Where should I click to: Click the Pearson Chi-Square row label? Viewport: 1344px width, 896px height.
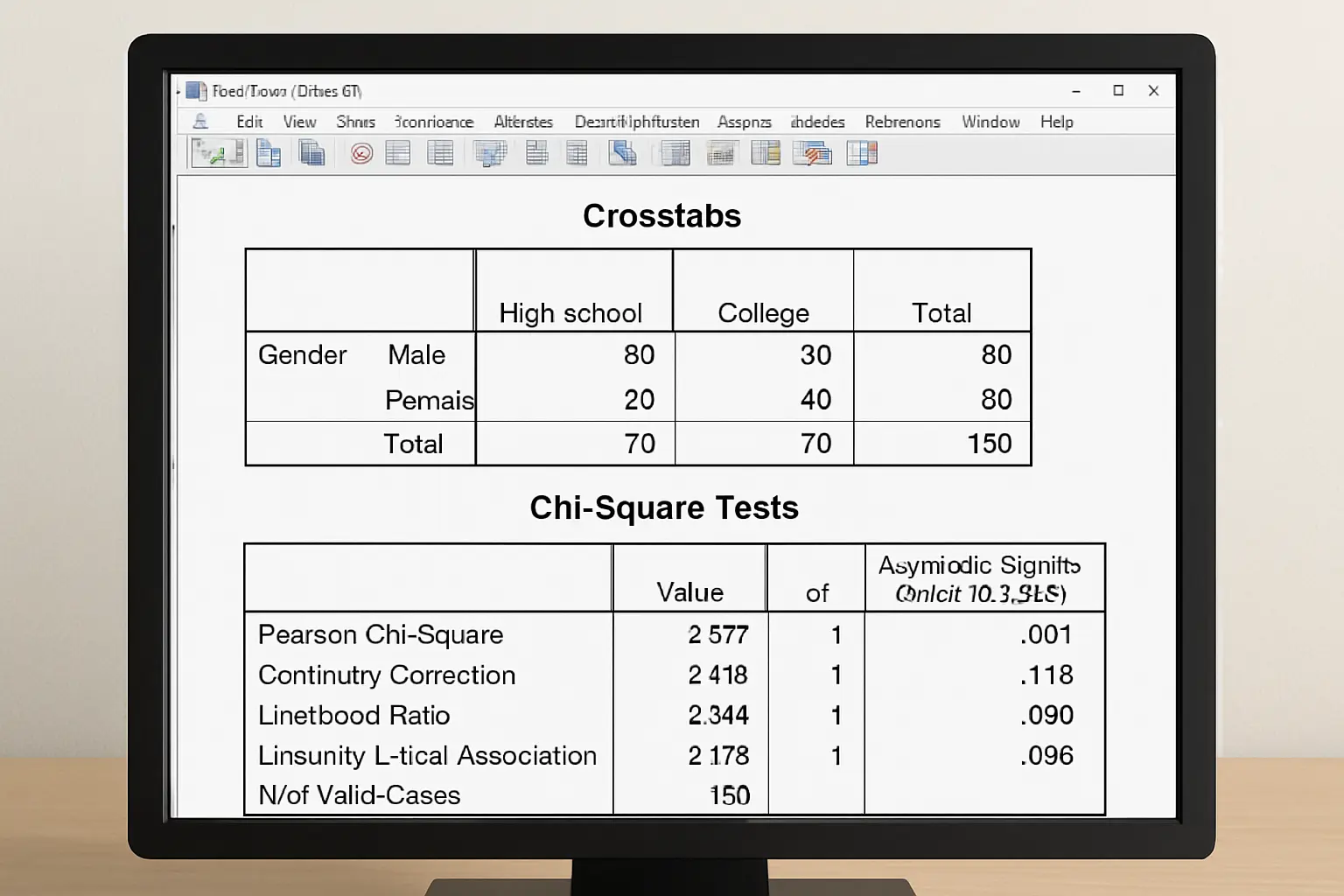[x=381, y=634]
